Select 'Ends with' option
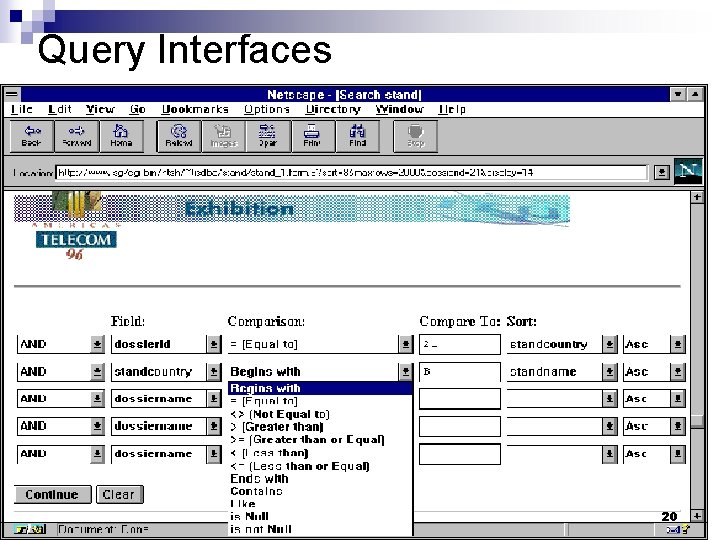Viewport: 720px width, 540px height. 320,478
